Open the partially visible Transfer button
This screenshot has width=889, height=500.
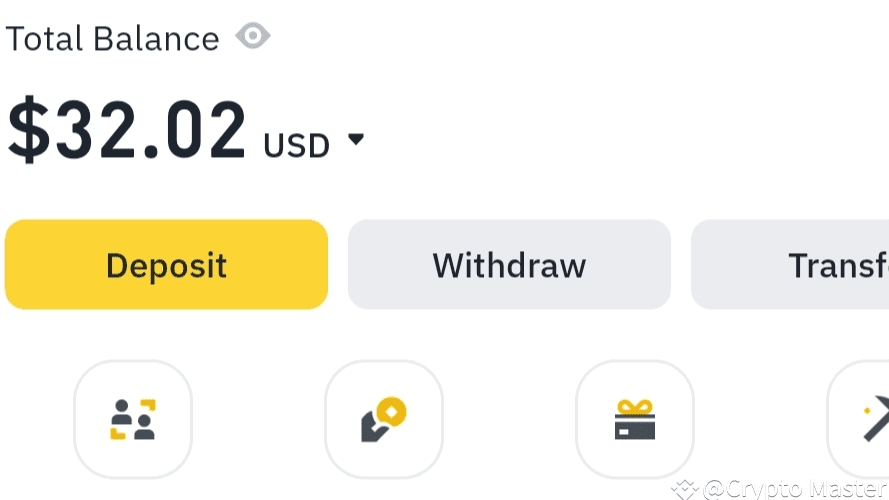(790, 264)
